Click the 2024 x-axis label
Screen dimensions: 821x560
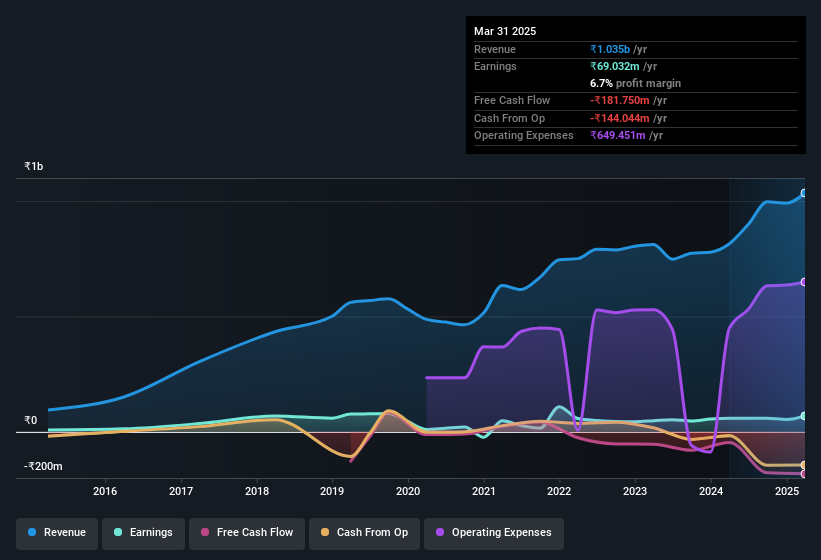coord(711,491)
